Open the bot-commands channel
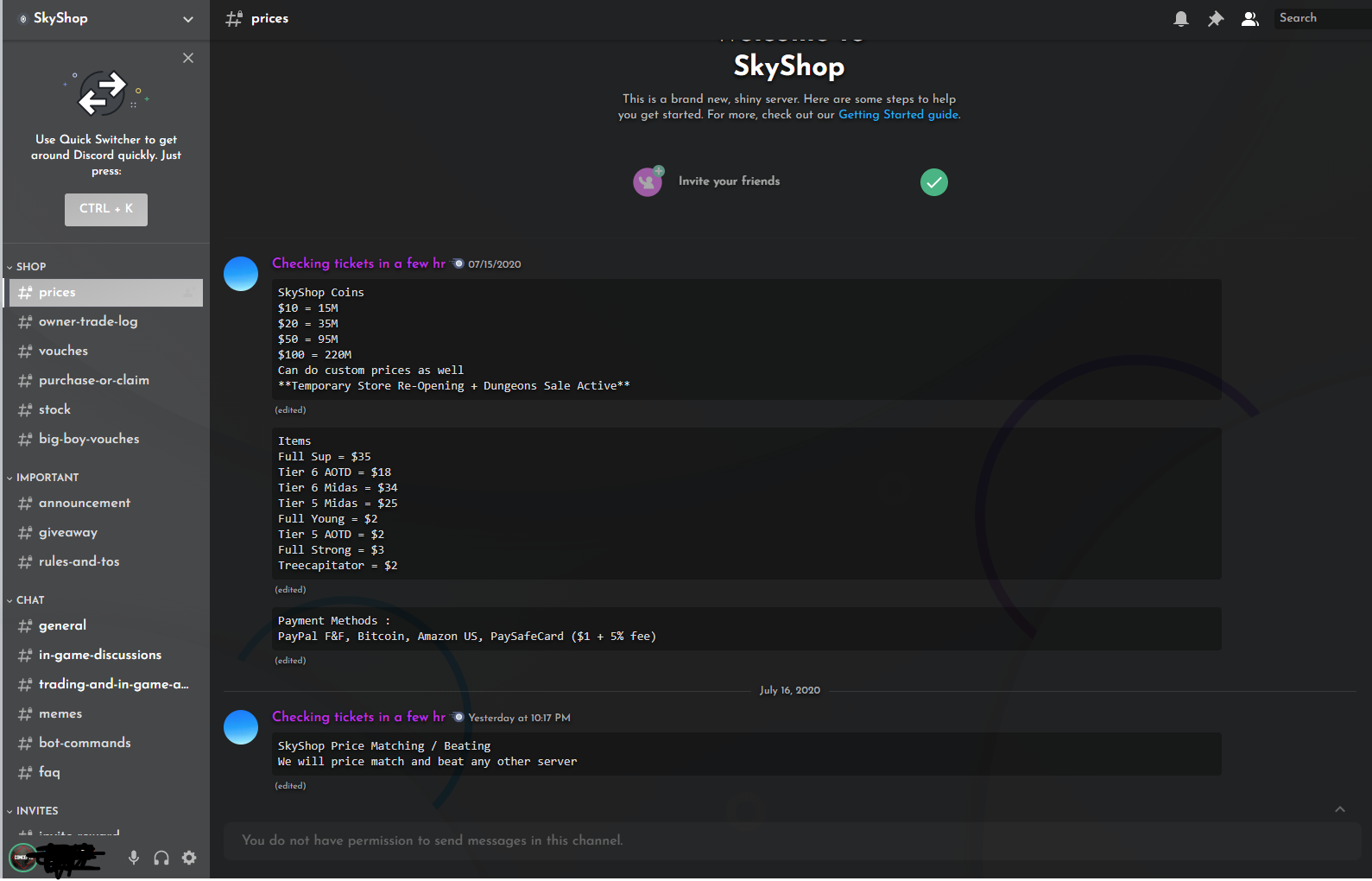Screen dimensions: 1372x881 106,744
